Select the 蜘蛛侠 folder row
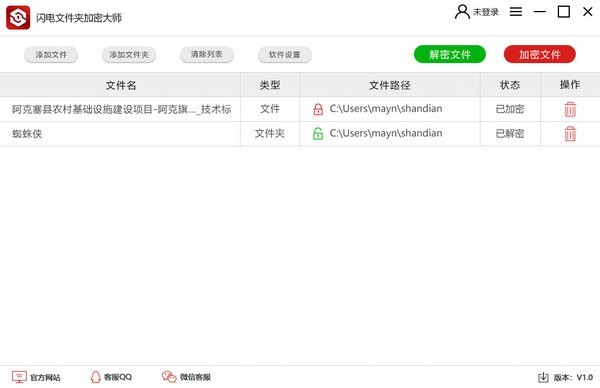This screenshot has width=600, height=388. [300, 134]
